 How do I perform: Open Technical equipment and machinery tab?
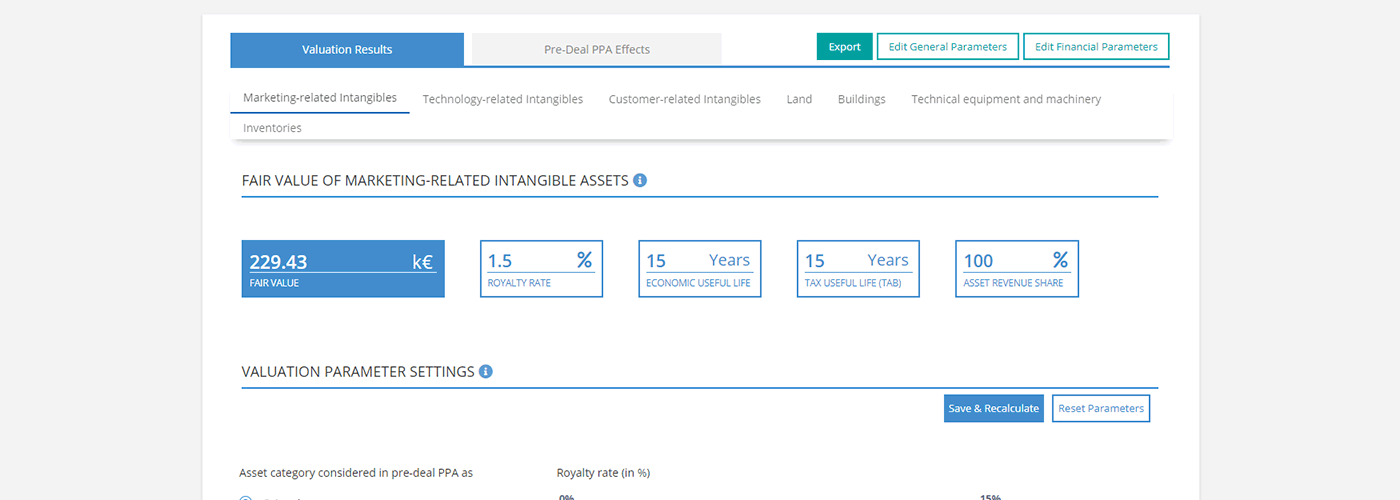[1006, 99]
